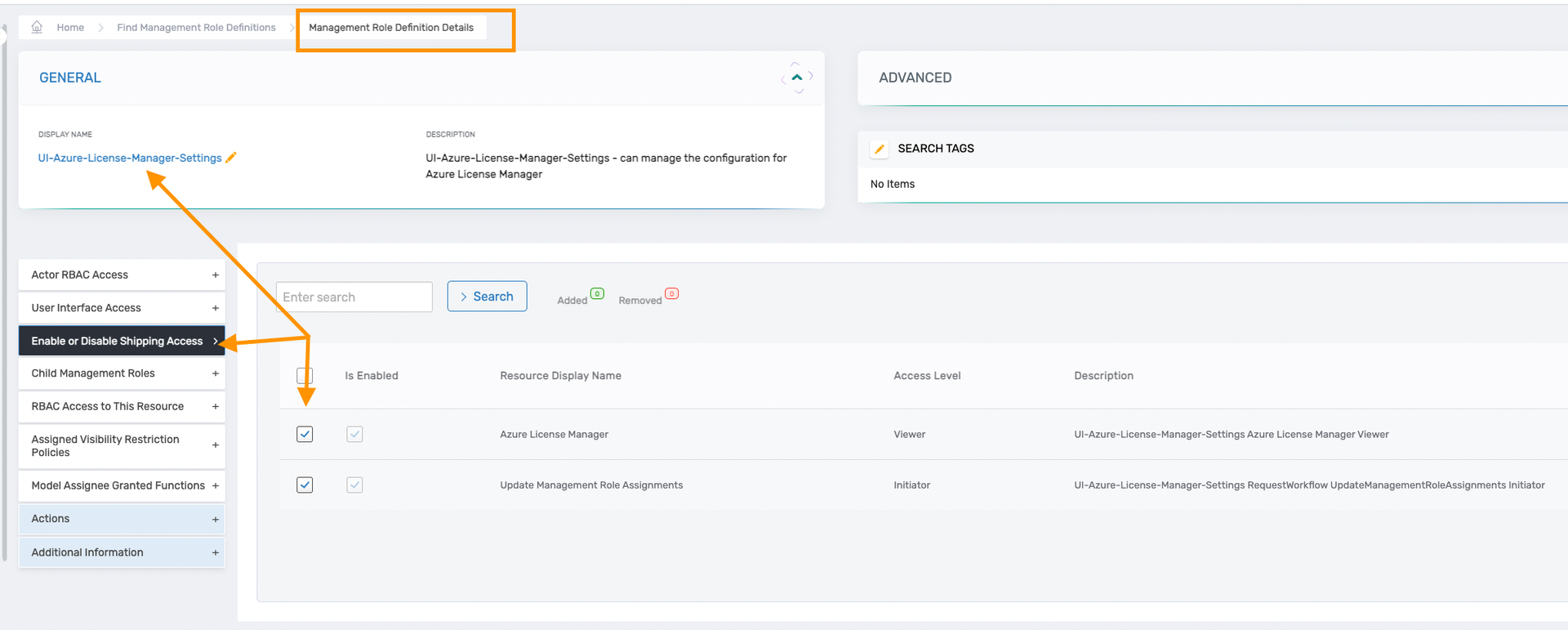The image size is (1568, 630).
Task: Open Find Management Role Definitions breadcrumb
Action: (196, 27)
